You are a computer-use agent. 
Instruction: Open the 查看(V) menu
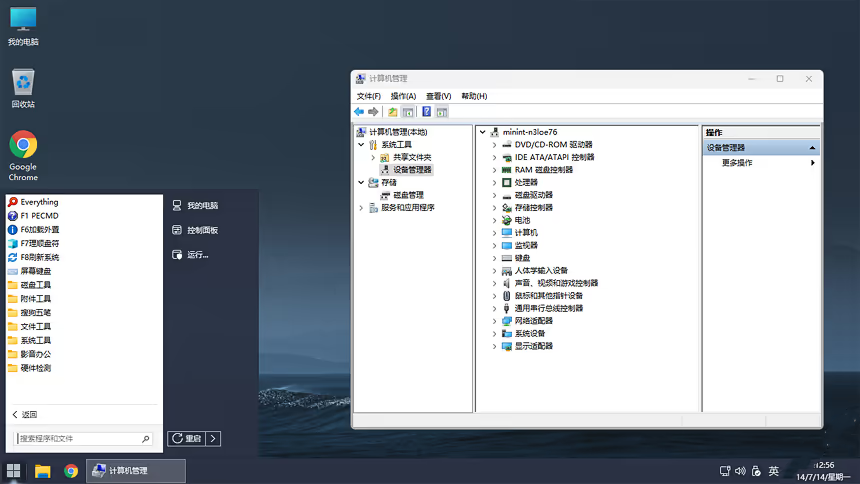pos(438,96)
